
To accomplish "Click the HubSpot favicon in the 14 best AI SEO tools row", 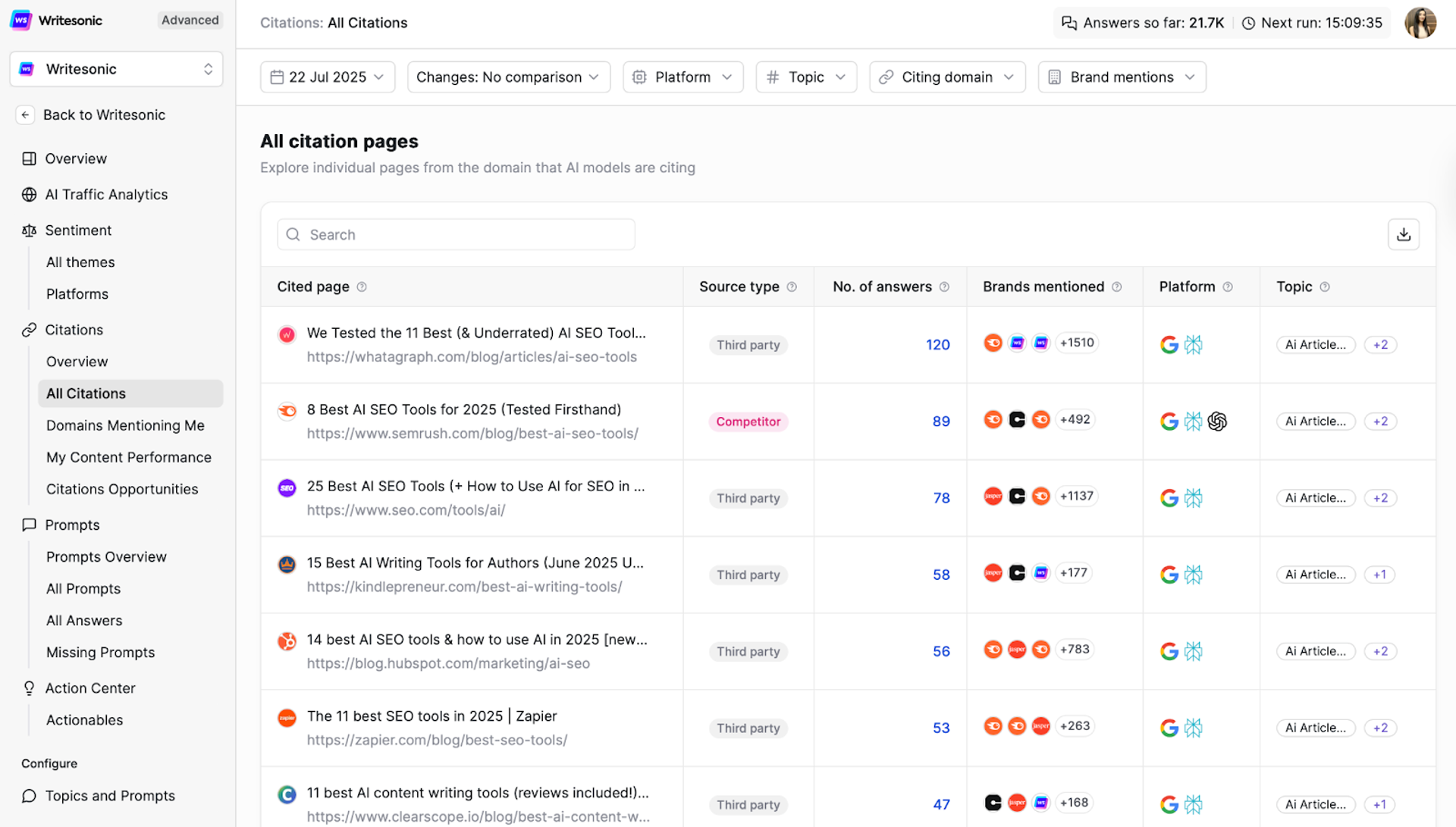I will (x=287, y=641).
